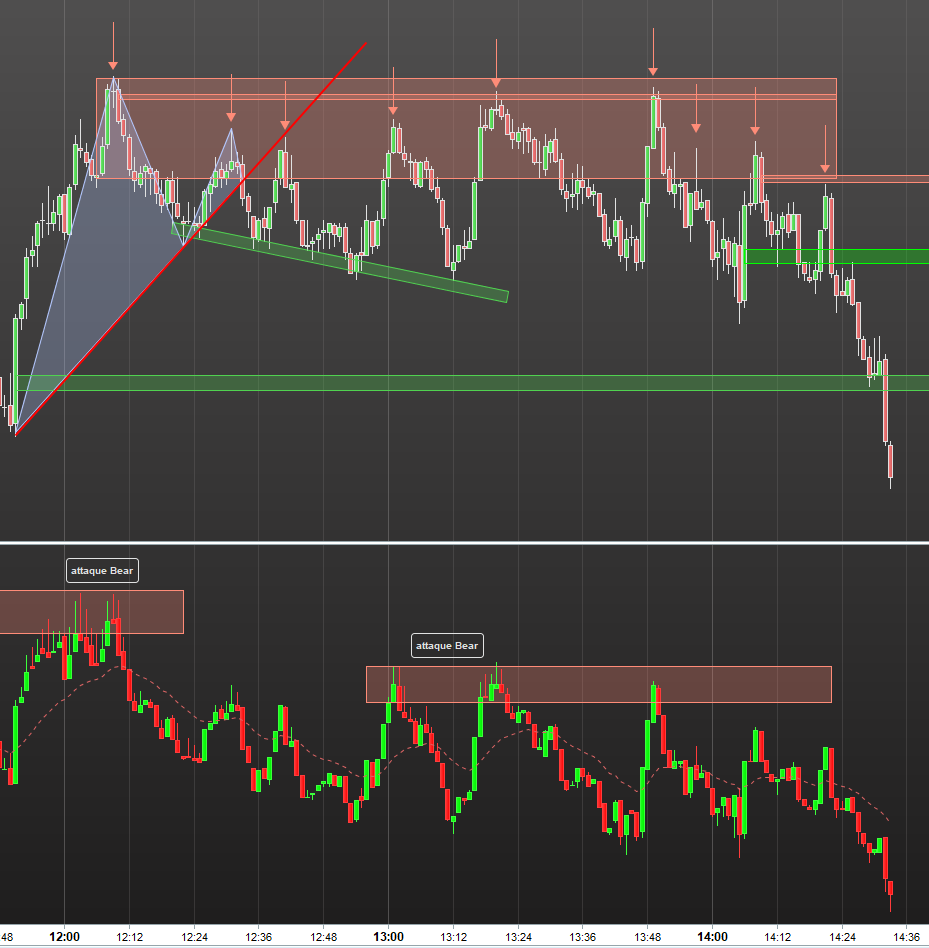Click the 14:00 time axis label

[x=712, y=937]
